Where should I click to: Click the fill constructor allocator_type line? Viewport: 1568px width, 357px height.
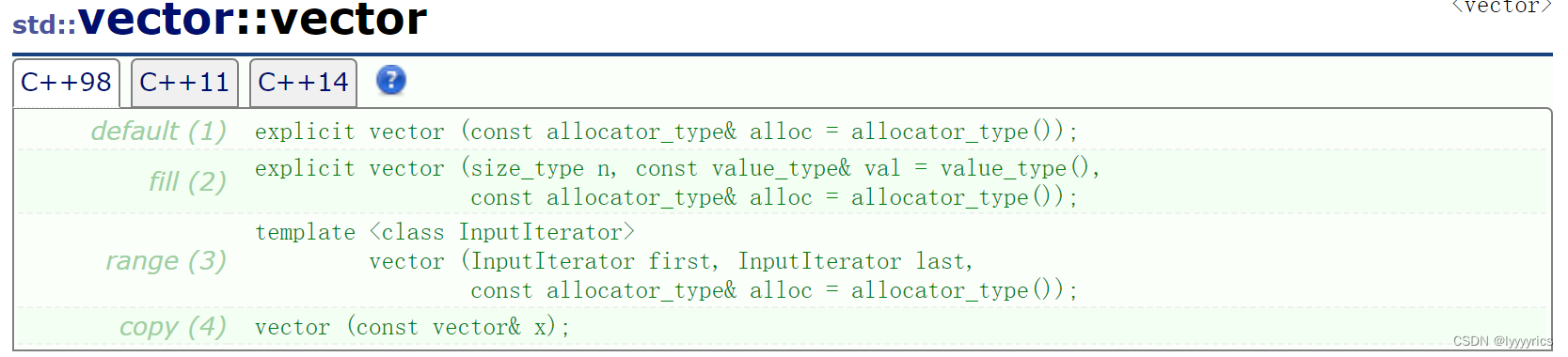click(774, 197)
